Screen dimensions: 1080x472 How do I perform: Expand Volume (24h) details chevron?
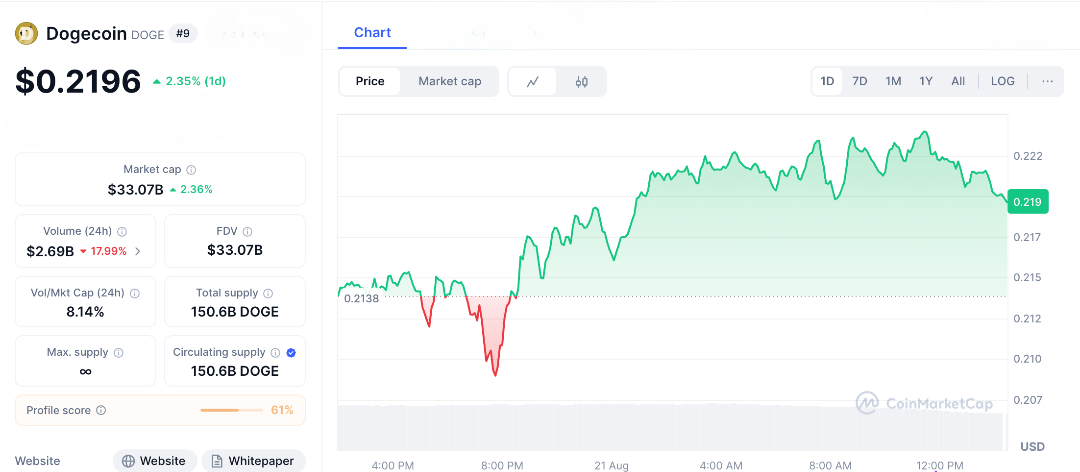pyautogui.click(x=138, y=251)
